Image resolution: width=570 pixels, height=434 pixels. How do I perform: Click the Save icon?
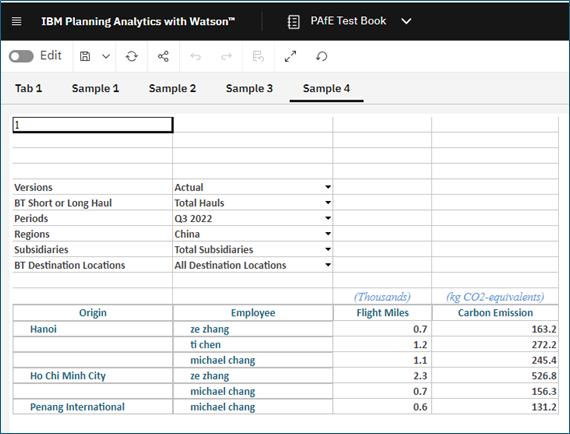pyautogui.click(x=85, y=56)
